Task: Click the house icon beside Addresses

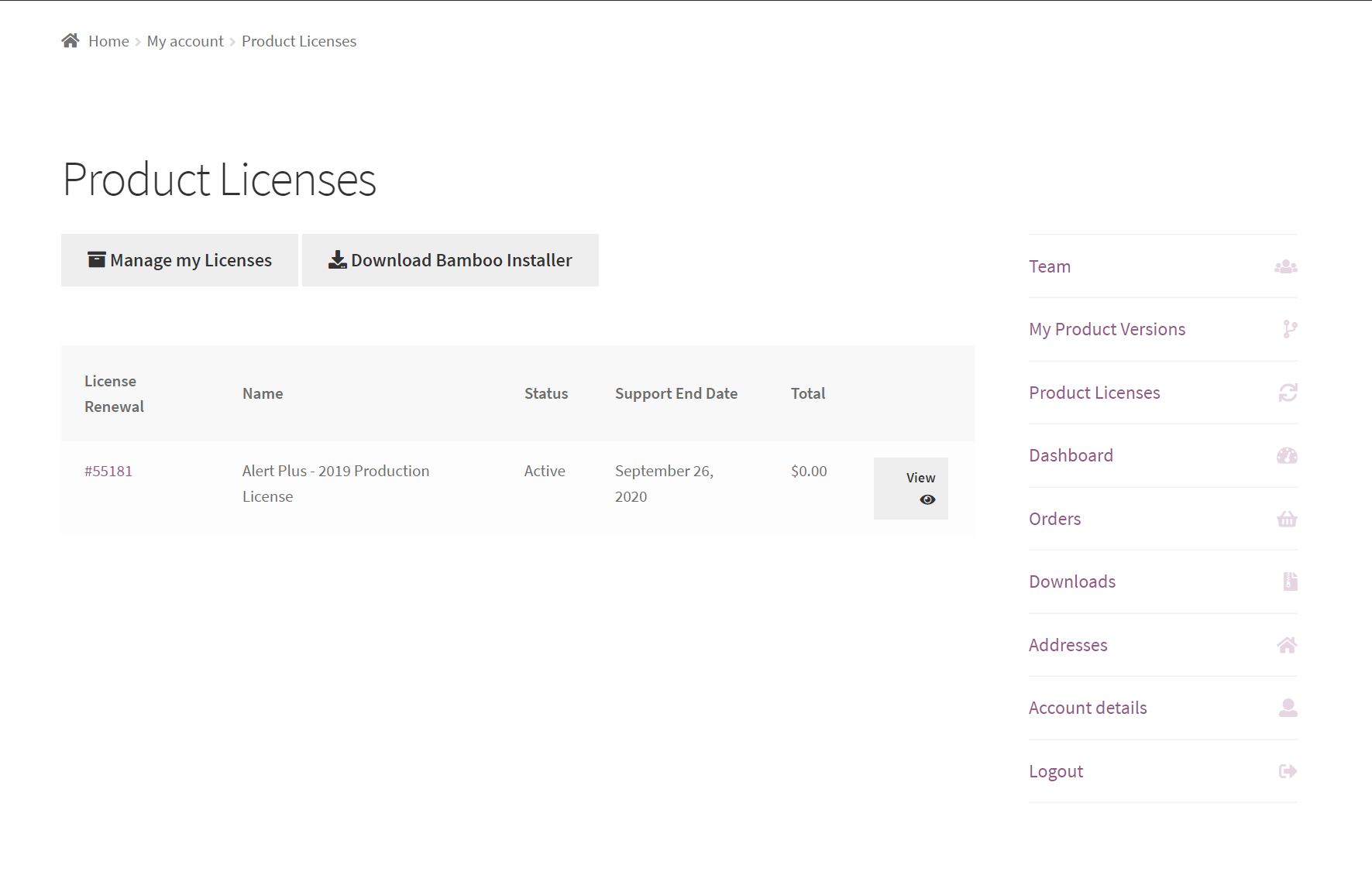Action: pos(1287,645)
